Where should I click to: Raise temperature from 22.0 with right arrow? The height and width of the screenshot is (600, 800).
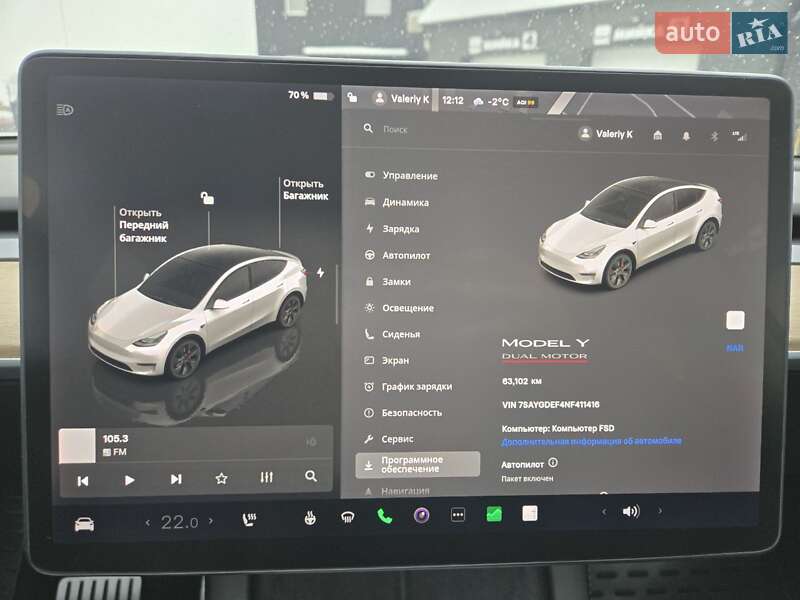(210, 518)
